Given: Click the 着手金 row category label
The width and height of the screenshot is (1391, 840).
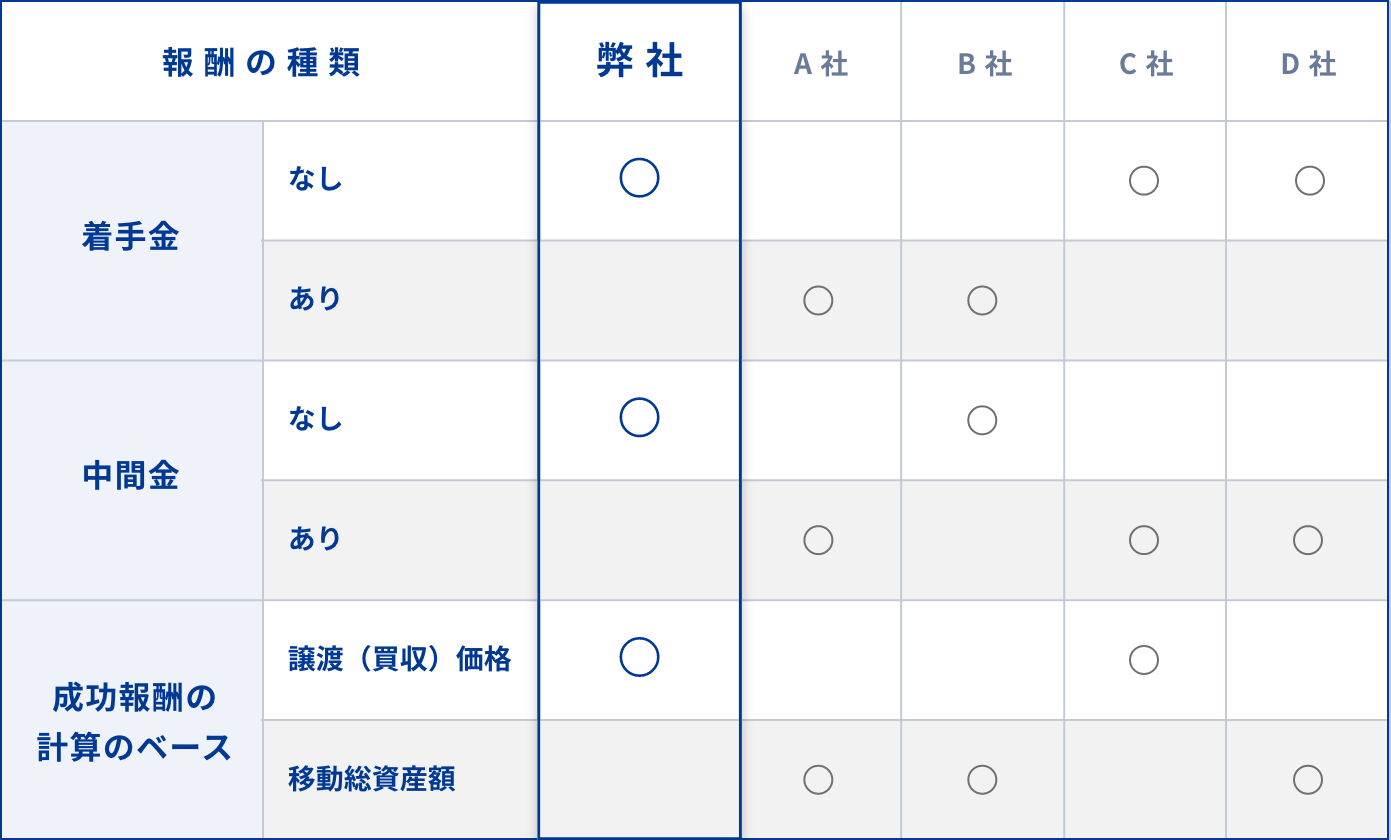Looking at the screenshot, I should 131,238.
